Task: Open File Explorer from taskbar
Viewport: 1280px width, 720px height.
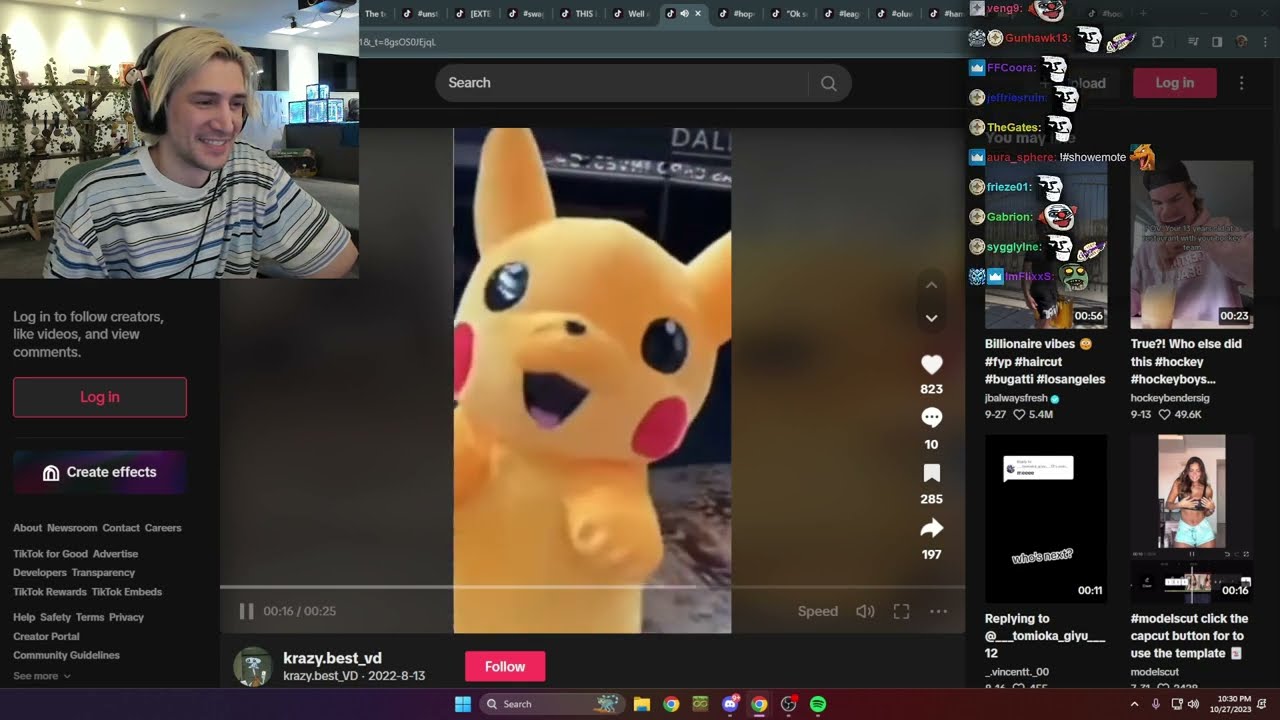Action: click(642, 704)
